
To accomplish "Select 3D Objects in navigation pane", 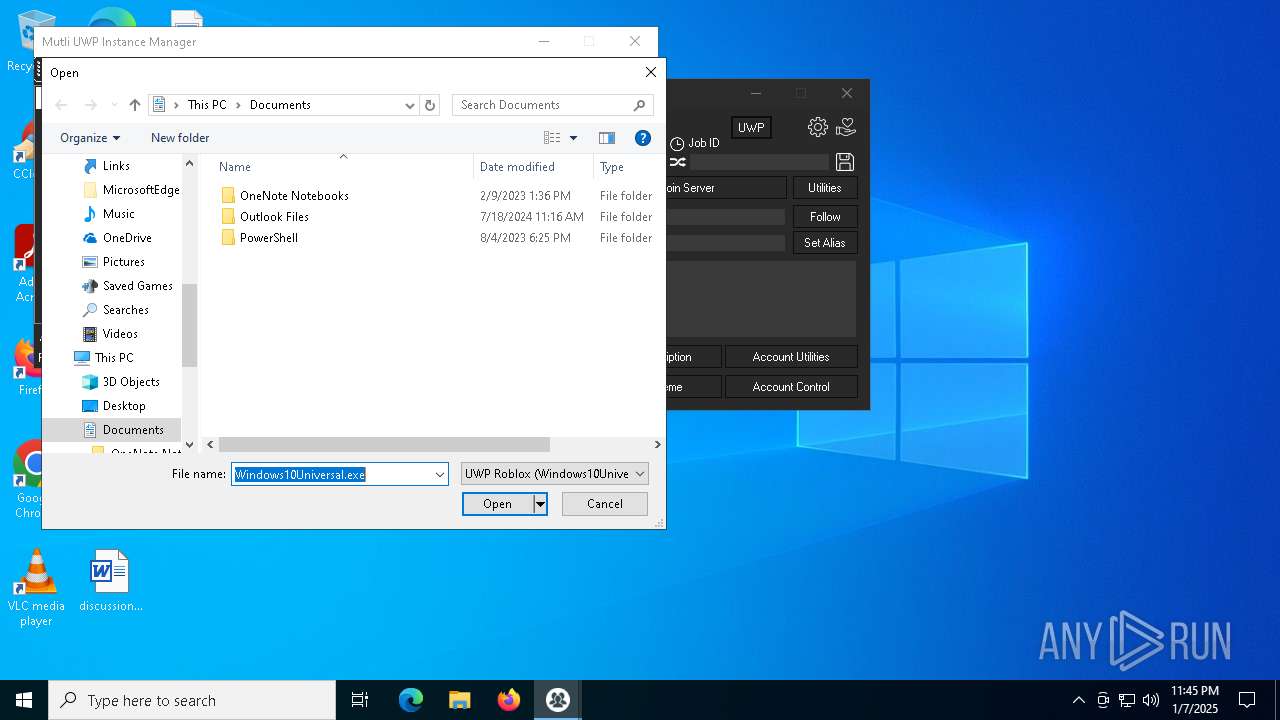I will [131, 382].
